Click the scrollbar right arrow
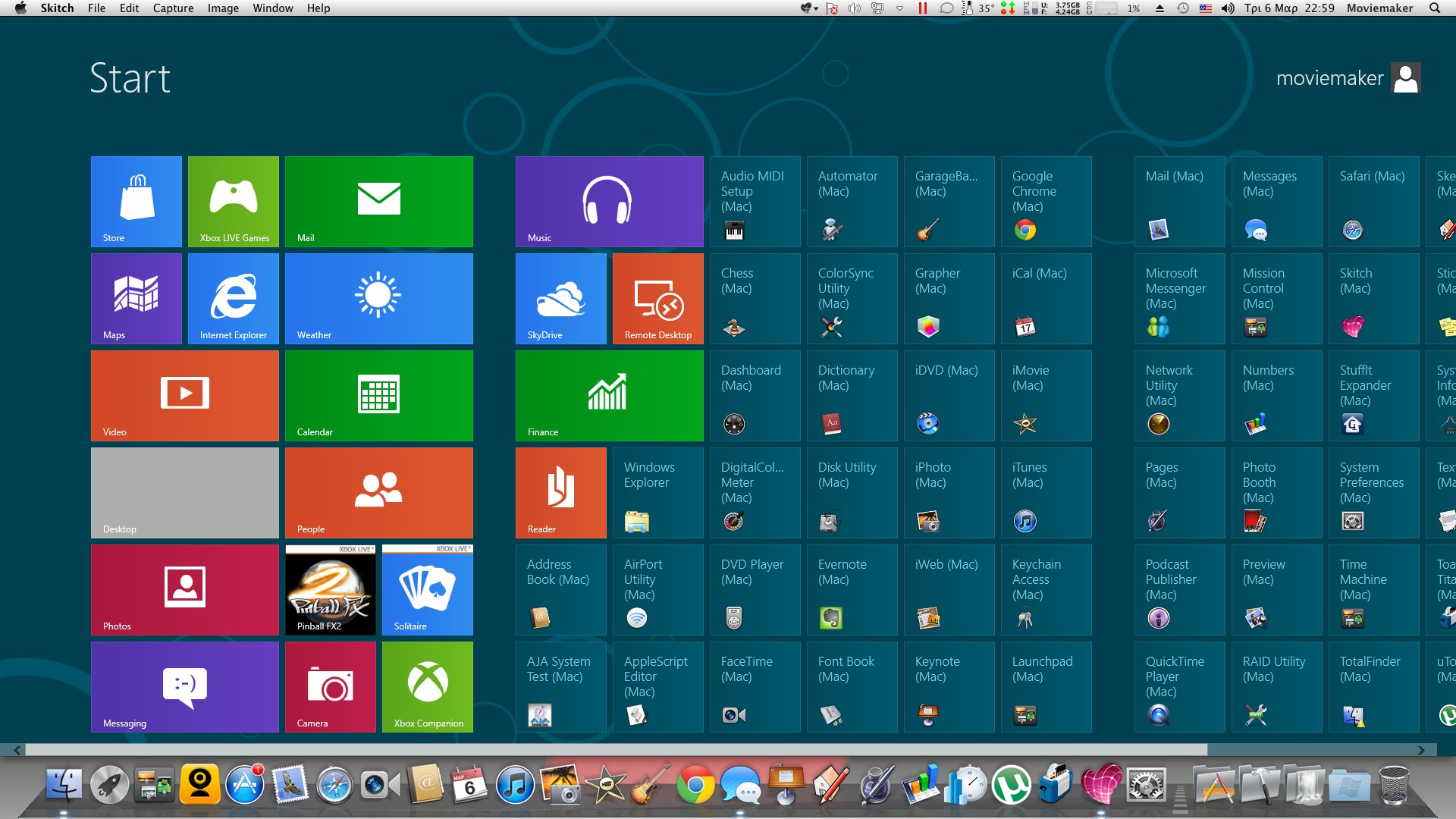This screenshot has width=1456, height=819. pos(1422,750)
